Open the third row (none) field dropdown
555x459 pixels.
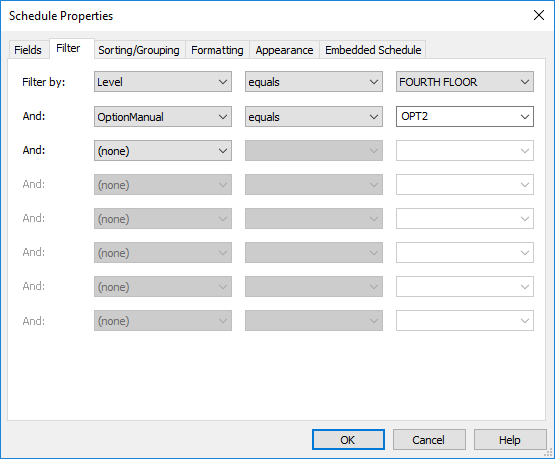163,151
